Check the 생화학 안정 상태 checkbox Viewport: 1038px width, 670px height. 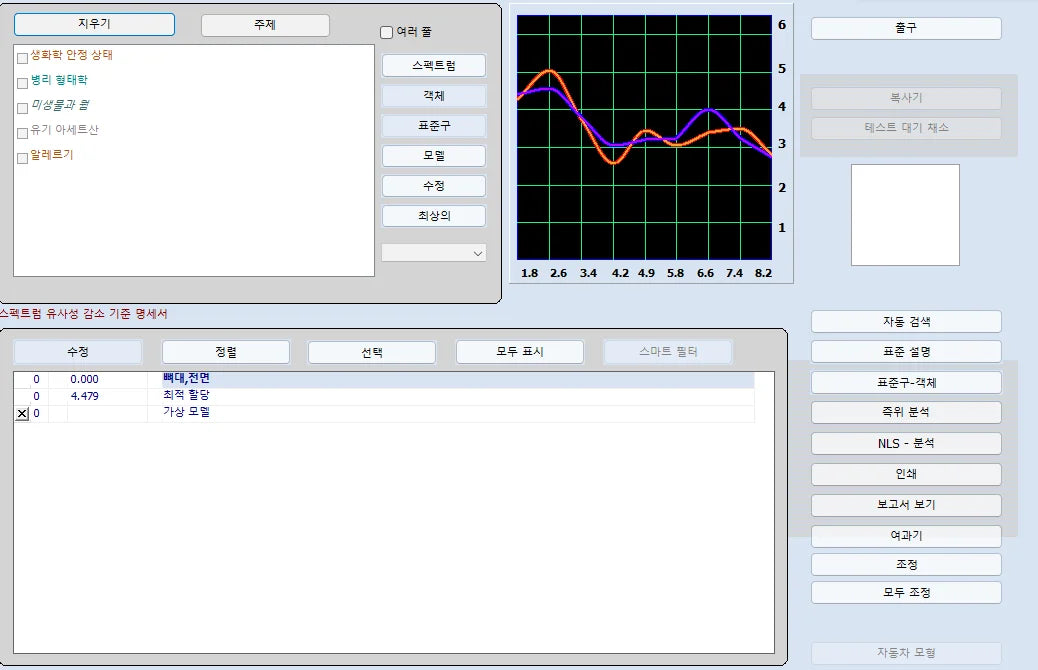[23, 58]
